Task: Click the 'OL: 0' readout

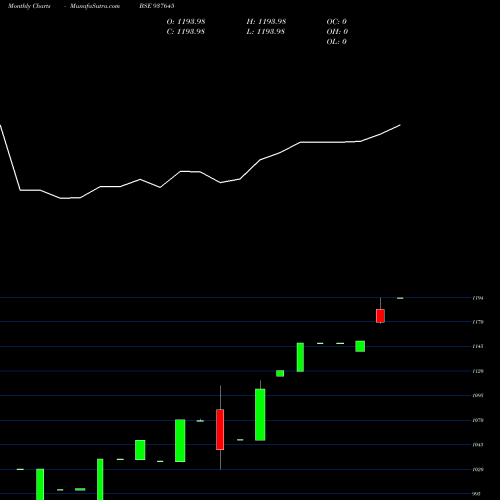Action: click(x=337, y=42)
